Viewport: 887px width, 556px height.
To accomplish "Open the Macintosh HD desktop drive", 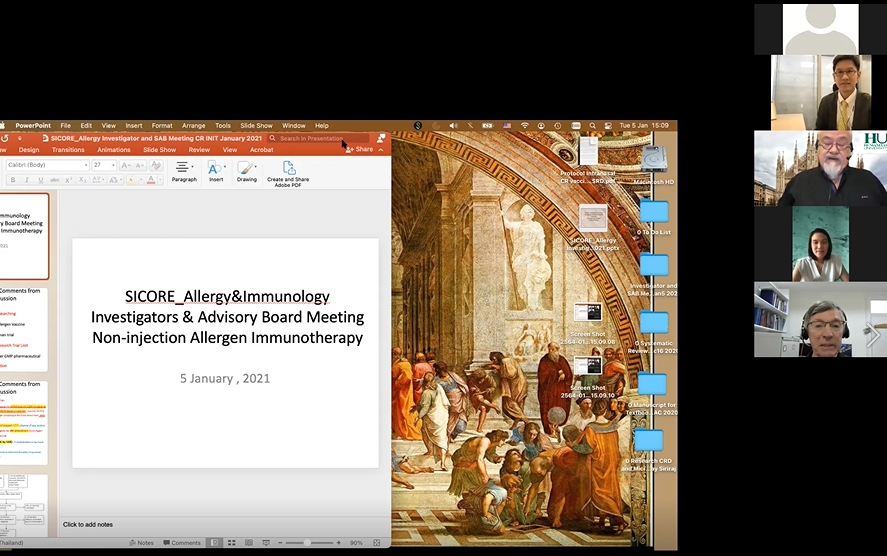I will click(x=654, y=158).
